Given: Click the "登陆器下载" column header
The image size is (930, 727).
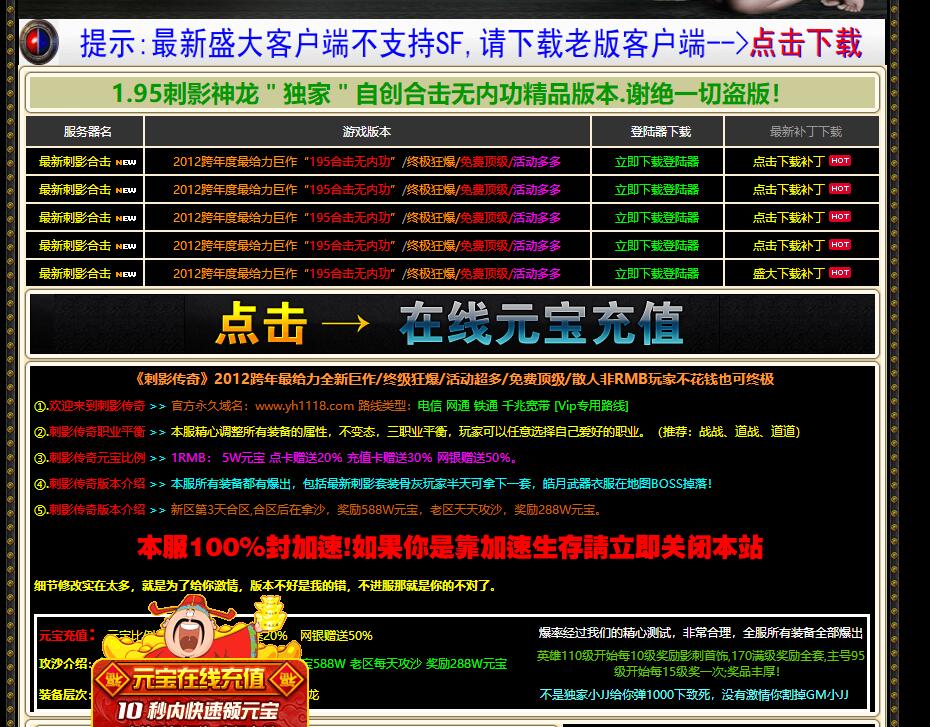Looking at the screenshot, I should pos(660,132).
